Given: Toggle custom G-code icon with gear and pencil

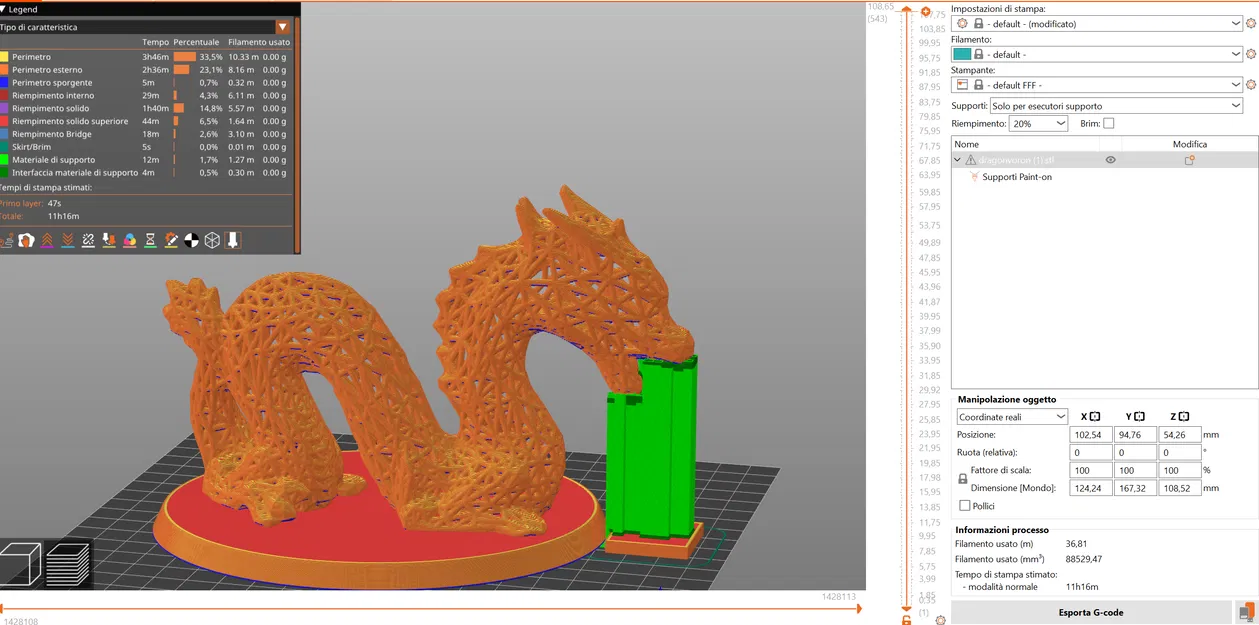Looking at the screenshot, I should [171, 240].
